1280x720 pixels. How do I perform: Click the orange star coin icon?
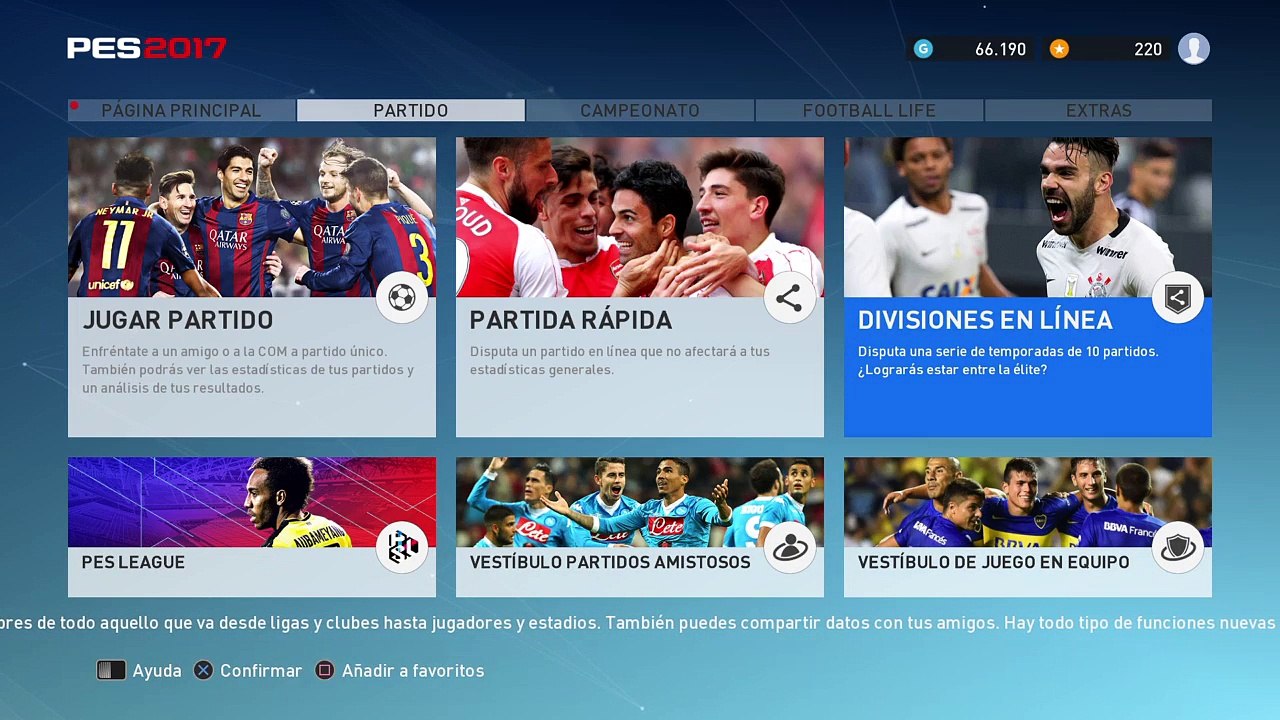pyautogui.click(x=1059, y=49)
